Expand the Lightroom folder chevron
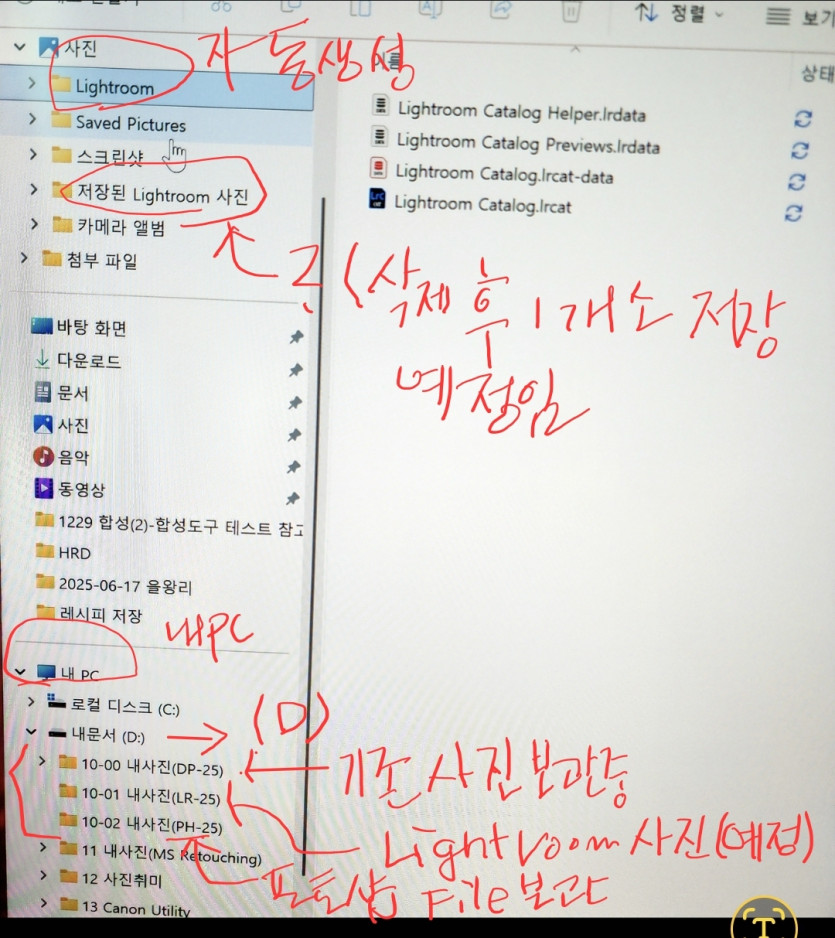The height and width of the screenshot is (938, 835). coord(32,83)
